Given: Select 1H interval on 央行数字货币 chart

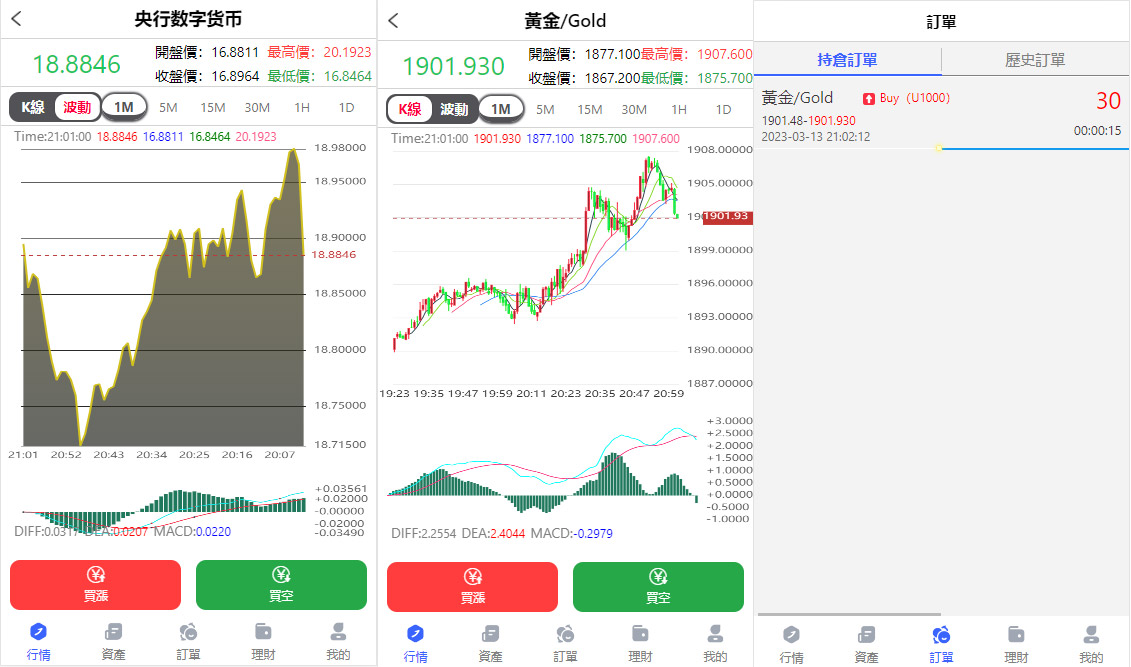Looking at the screenshot, I should point(302,107).
